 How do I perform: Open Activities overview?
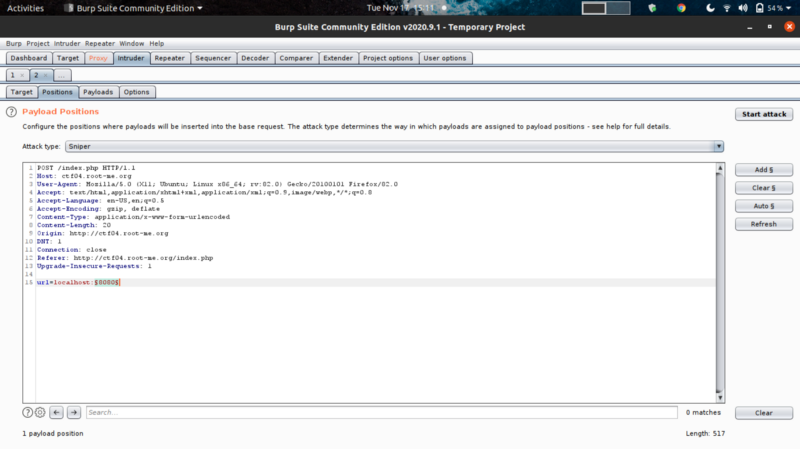[26, 8]
